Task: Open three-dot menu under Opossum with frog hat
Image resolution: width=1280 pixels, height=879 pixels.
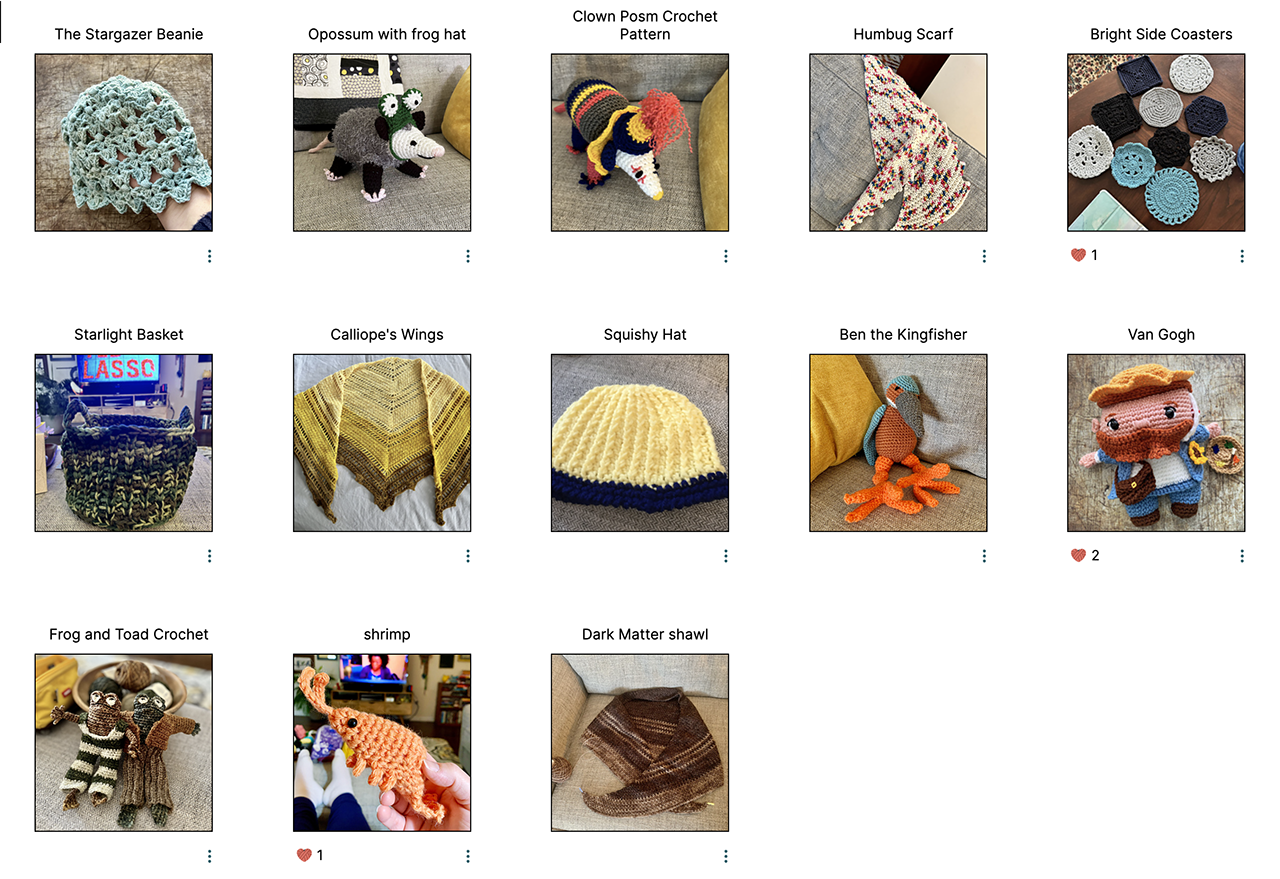Action: (x=467, y=256)
